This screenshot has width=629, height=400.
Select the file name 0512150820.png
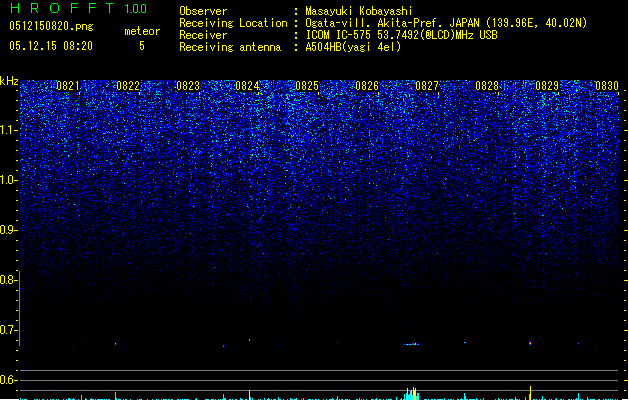point(51,26)
